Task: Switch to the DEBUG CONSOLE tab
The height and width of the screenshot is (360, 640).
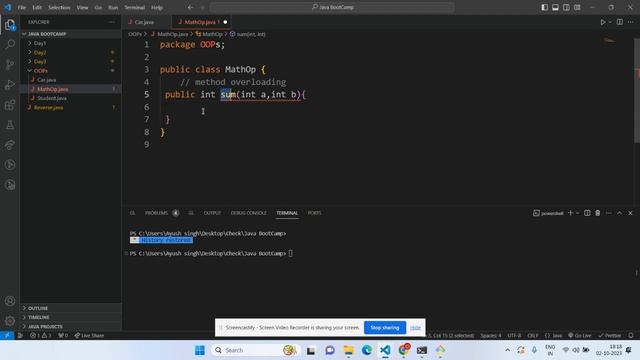Action: pyautogui.click(x=248, y=213)
